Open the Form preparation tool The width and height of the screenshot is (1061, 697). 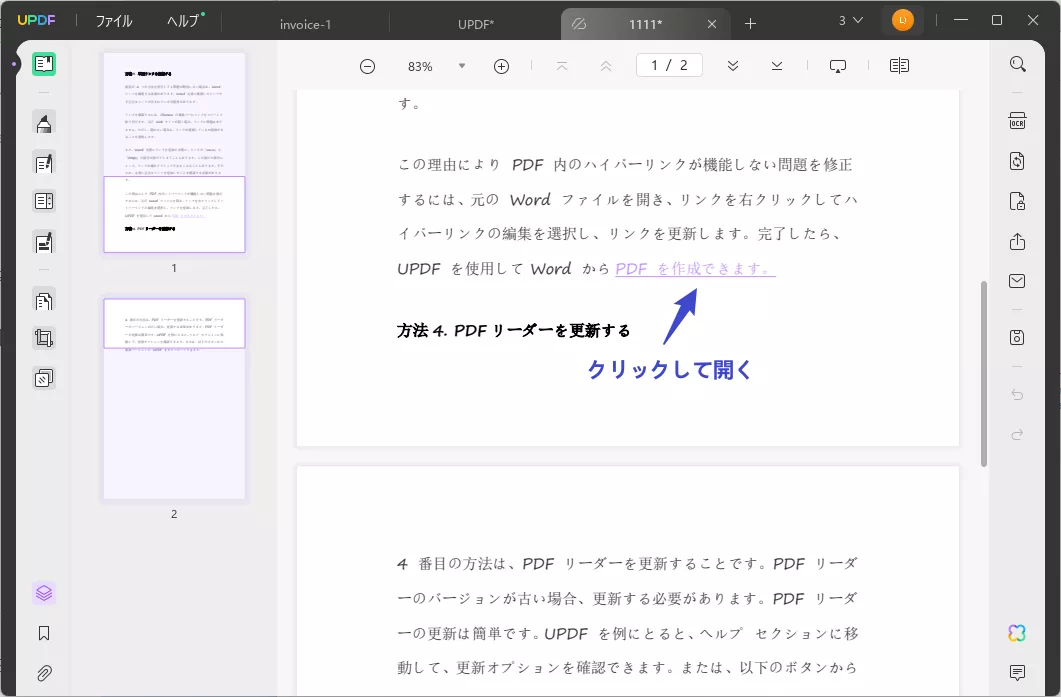pyautogui.click(x=44, y=201)
